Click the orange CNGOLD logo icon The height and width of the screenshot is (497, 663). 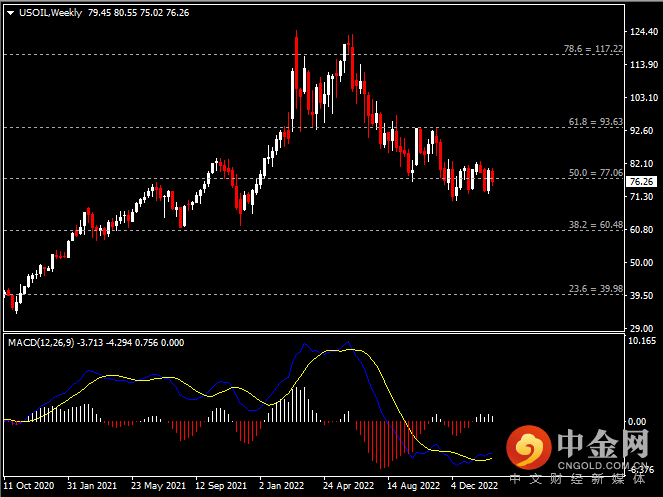[x=526, y=448]
